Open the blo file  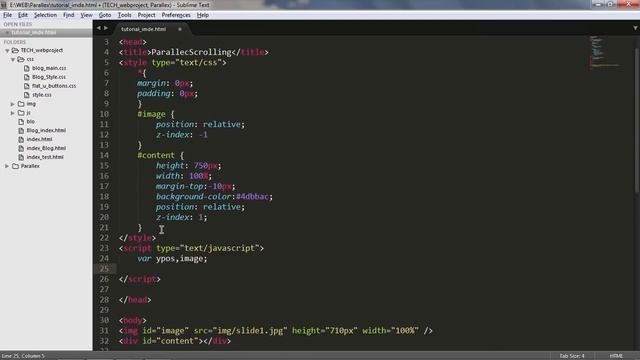tap(31, 122)
